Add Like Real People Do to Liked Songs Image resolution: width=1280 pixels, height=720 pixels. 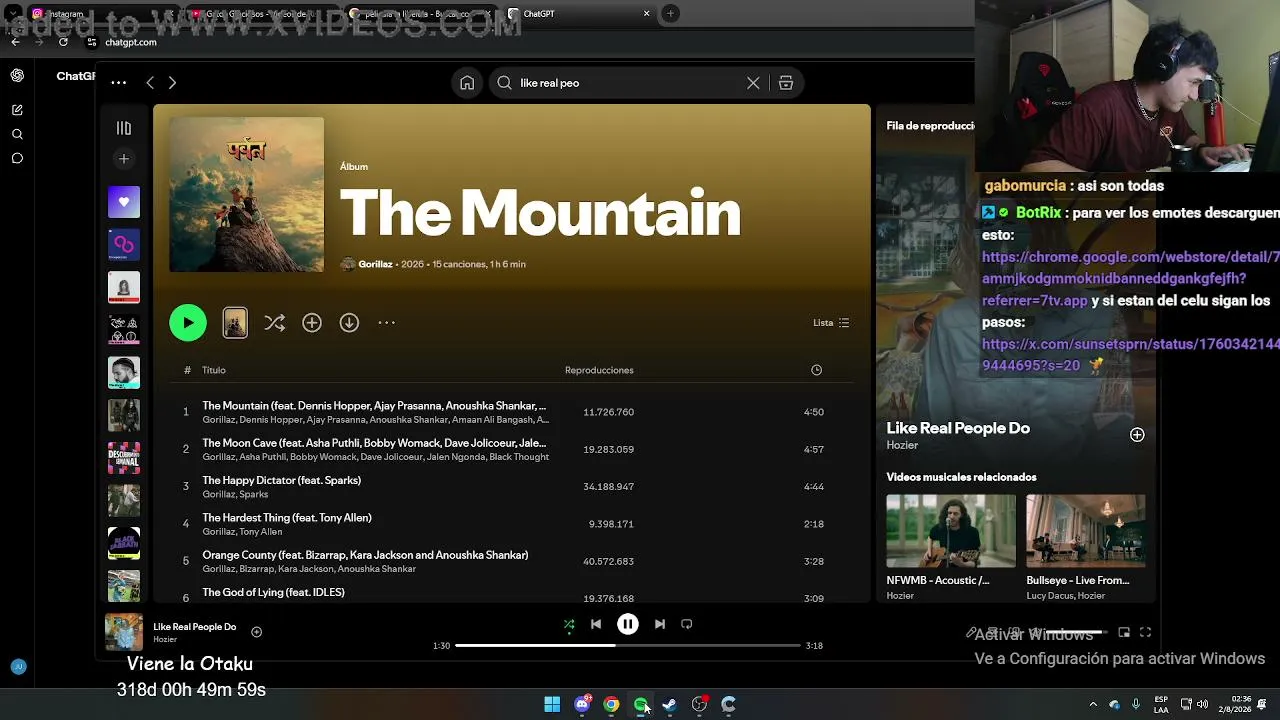(257, 632)
